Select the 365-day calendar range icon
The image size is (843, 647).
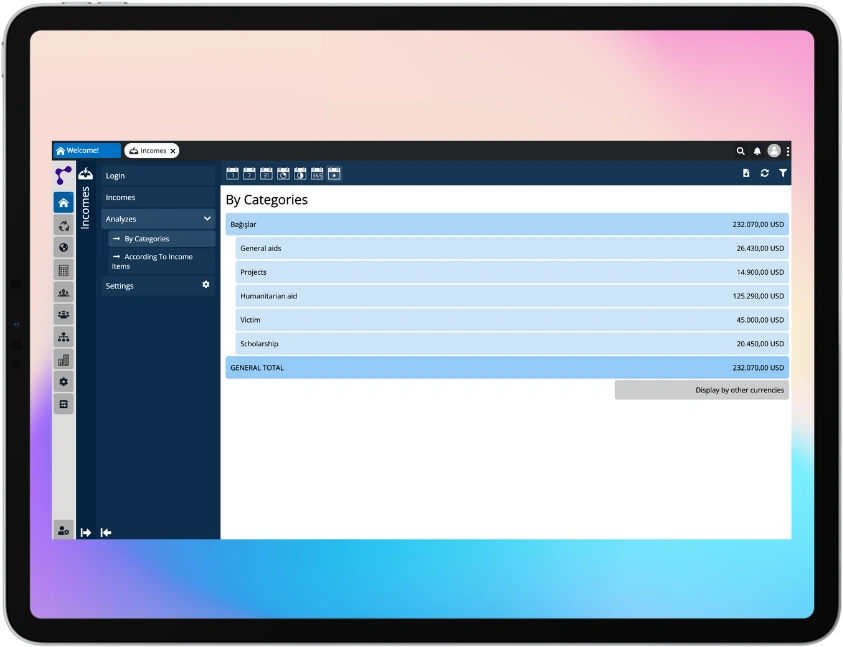[x=317, y=174]
